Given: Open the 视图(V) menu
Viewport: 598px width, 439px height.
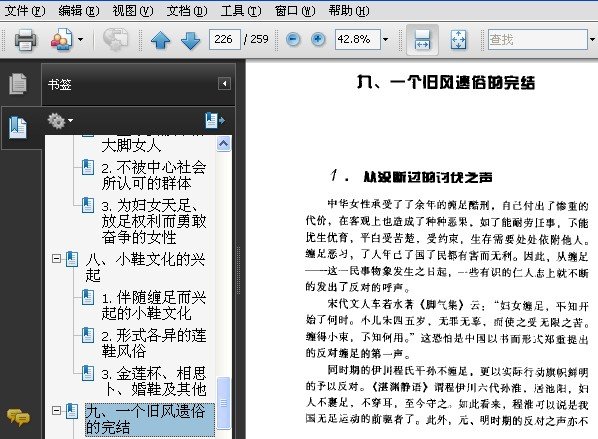Looking at the screenshot, I should click(133, 11).
